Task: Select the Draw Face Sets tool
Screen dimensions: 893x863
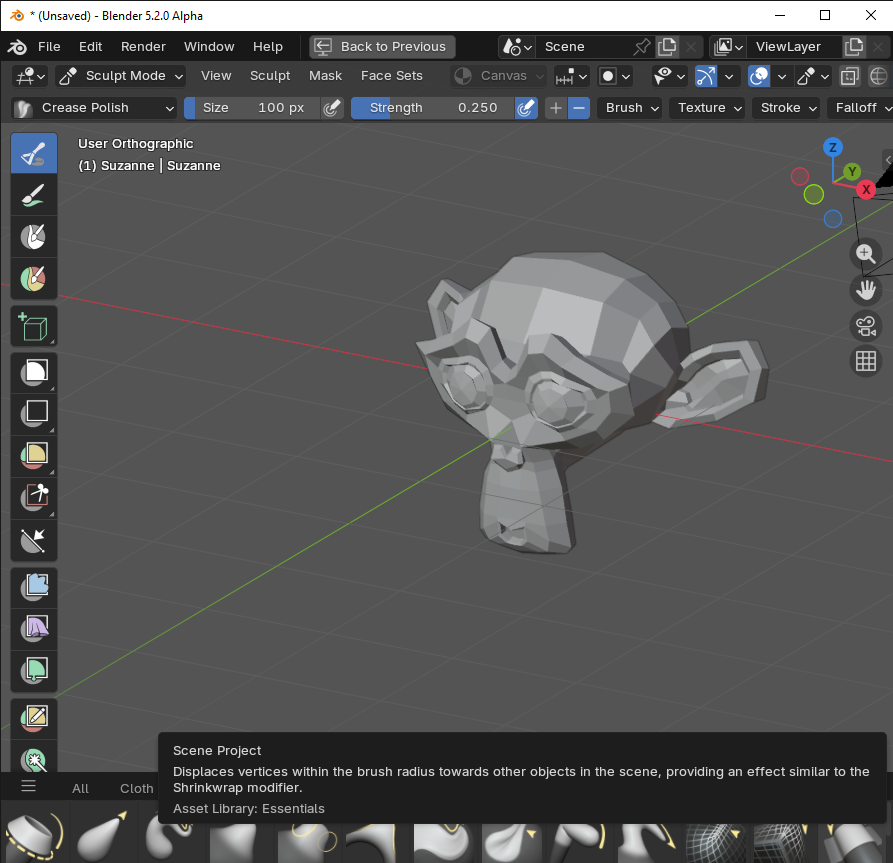Action: click(34, 278)
